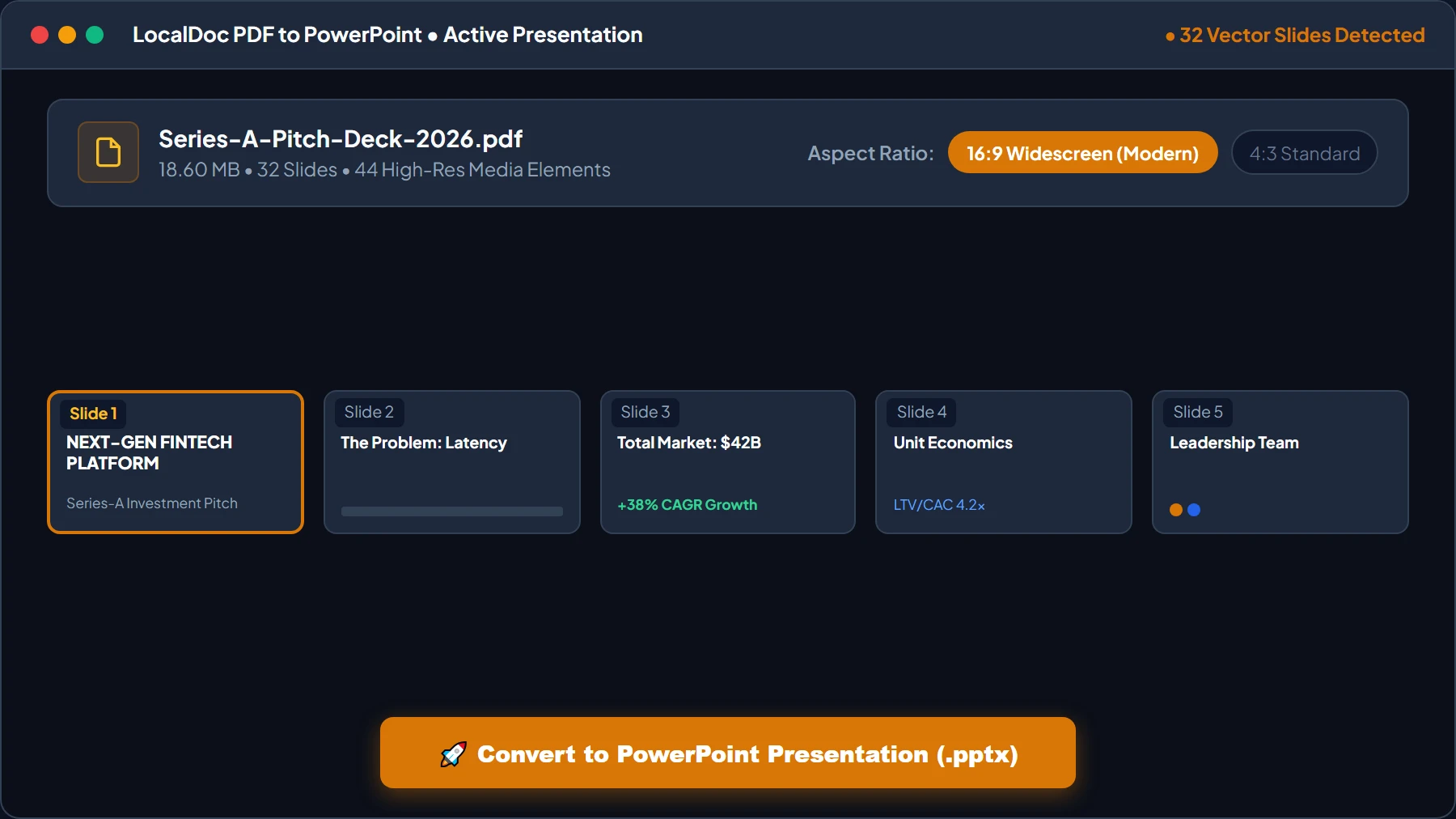Image resolution: width=1456 pixels, height=819 pixels.
Task: Click the rocket icon on convert button
Action: coord(453,754)
